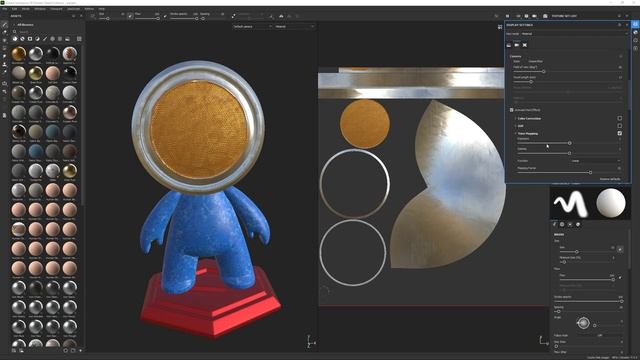Expand All libraries tree in Assets
This screenshot has height=360, width=640.
pyautogui.click(x=15, y=25)
